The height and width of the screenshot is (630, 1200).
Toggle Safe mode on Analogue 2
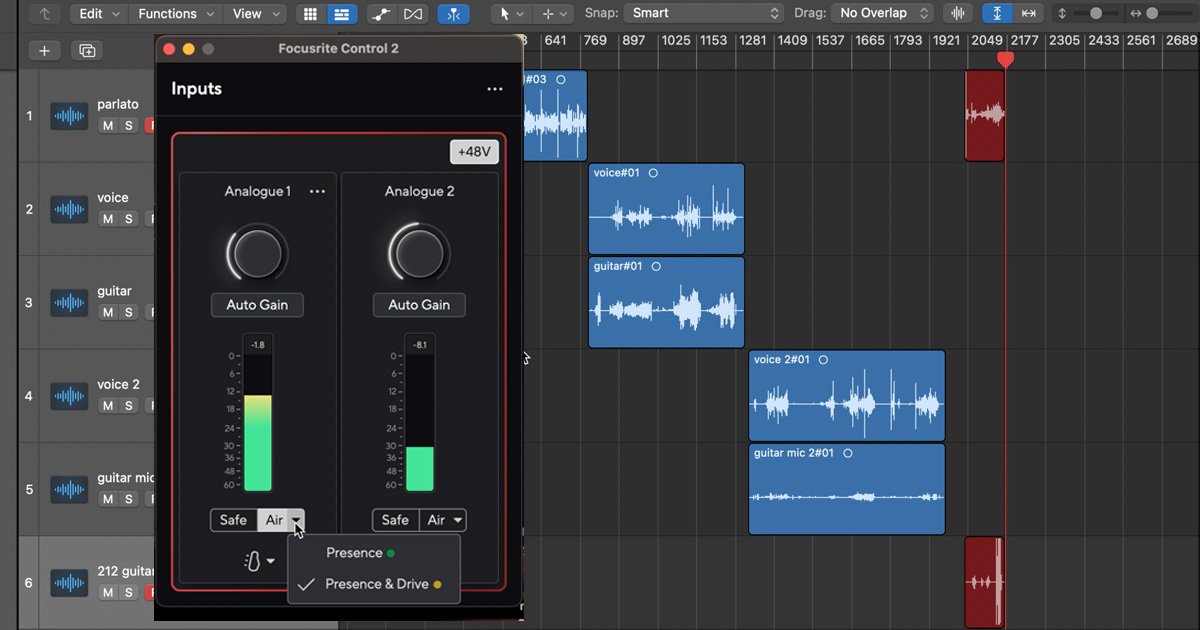[395, 520]
